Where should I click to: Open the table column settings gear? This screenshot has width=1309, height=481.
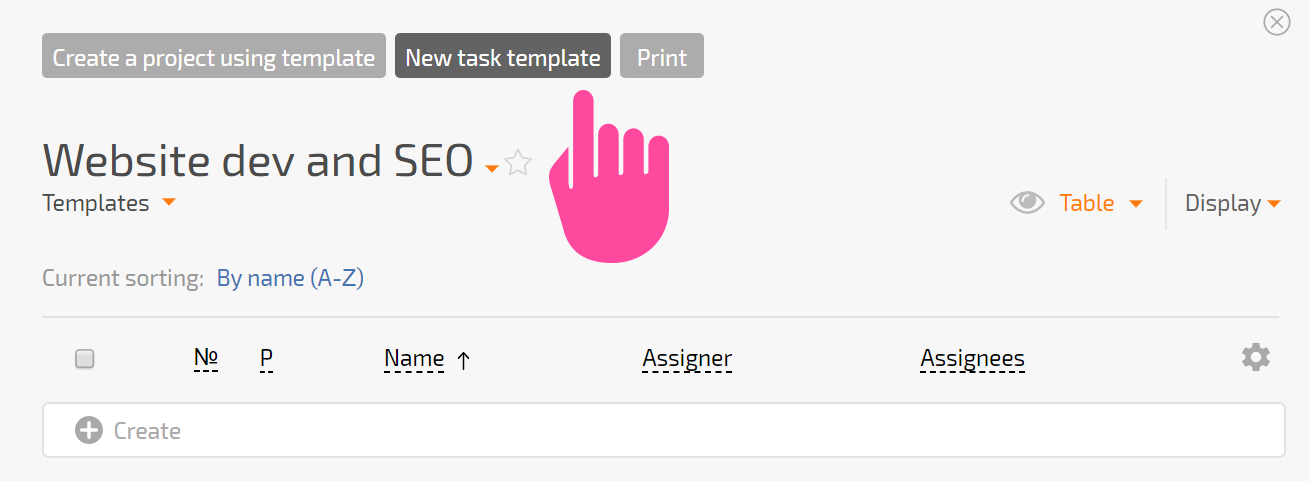click(x=1256, y=357)
